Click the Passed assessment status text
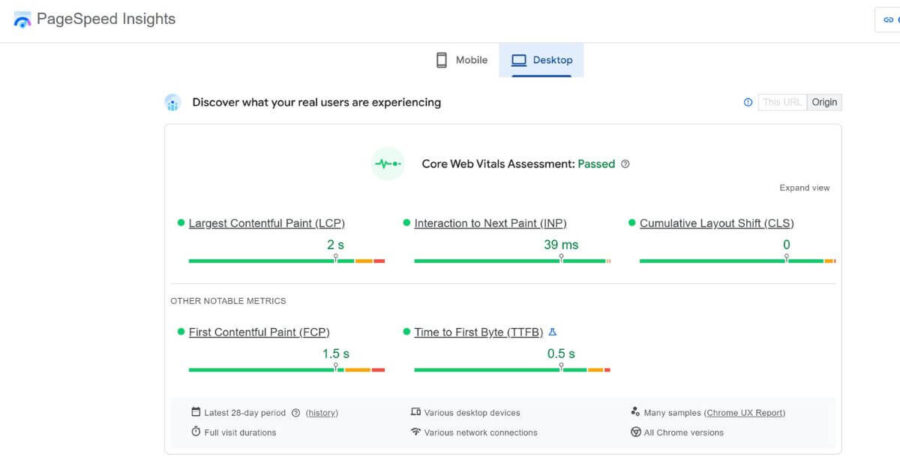900x473 pixels. point(596,164)
